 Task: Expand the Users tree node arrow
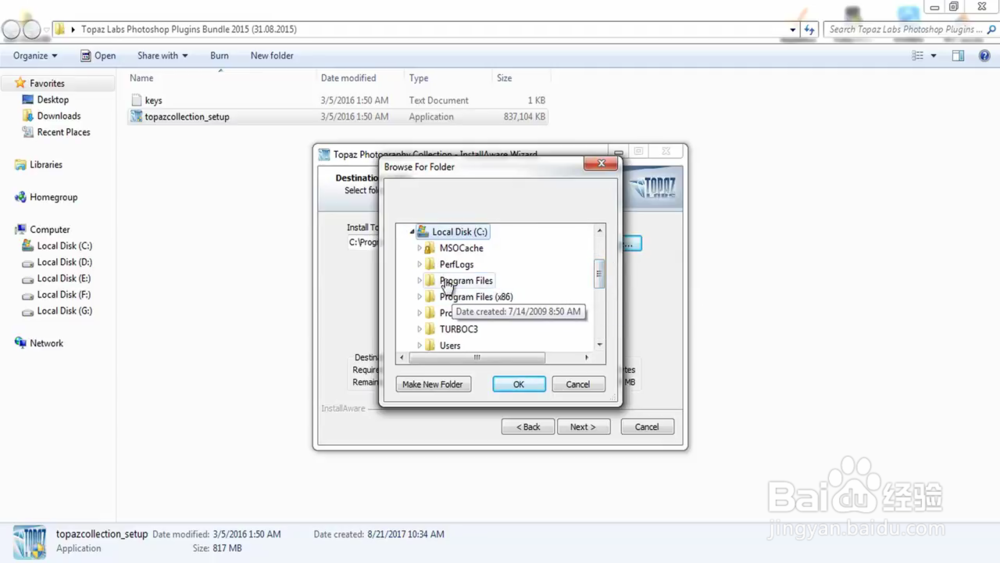click(x=419, y=346)
